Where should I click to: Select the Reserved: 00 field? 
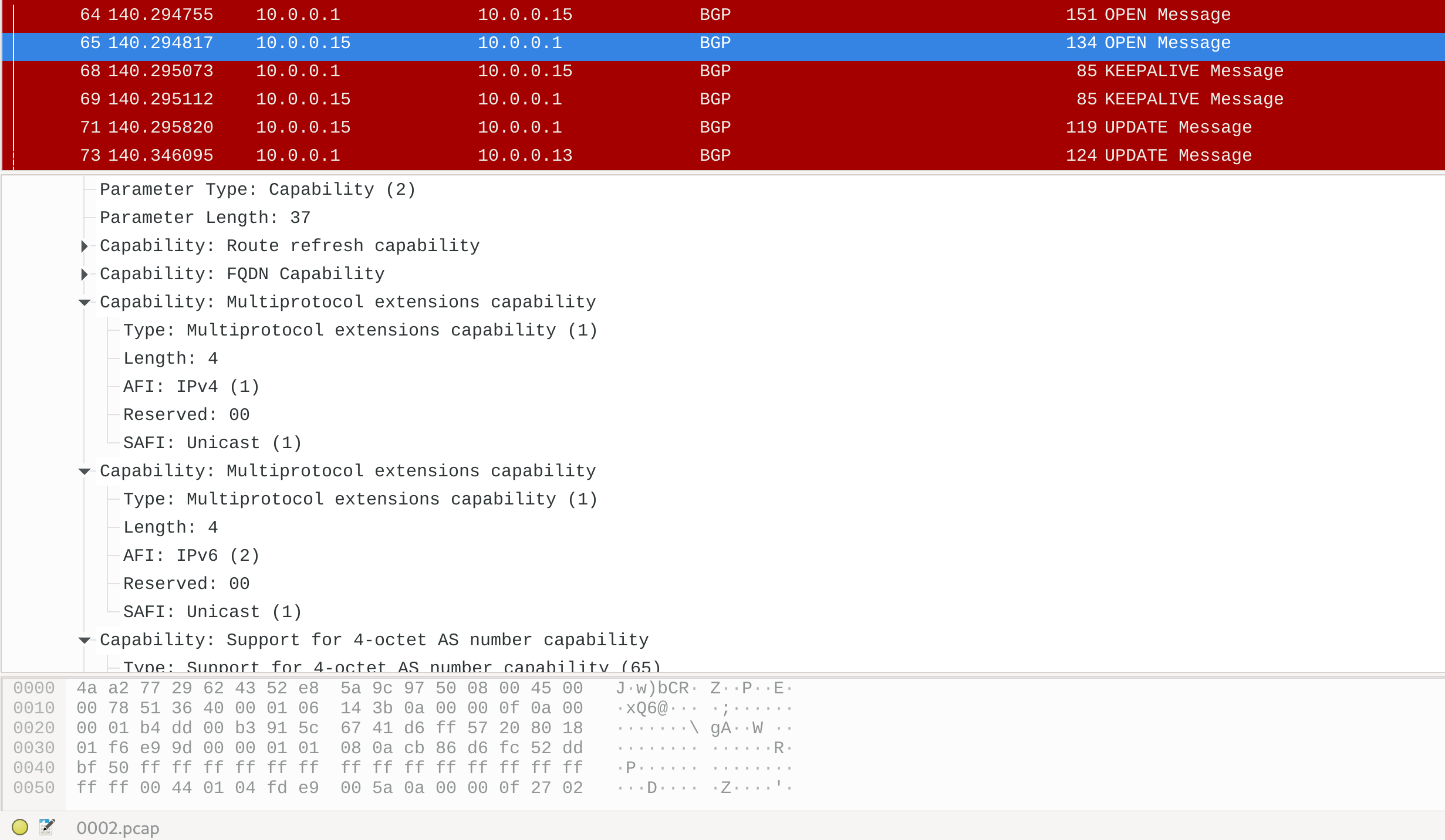(x=186, y=414)
